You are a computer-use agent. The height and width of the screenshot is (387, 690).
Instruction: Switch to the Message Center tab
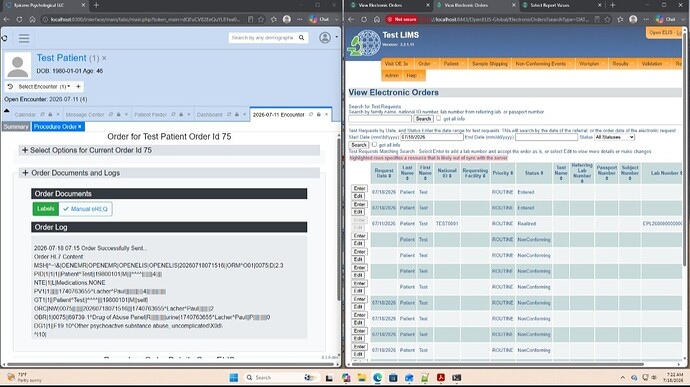point(85,114)
